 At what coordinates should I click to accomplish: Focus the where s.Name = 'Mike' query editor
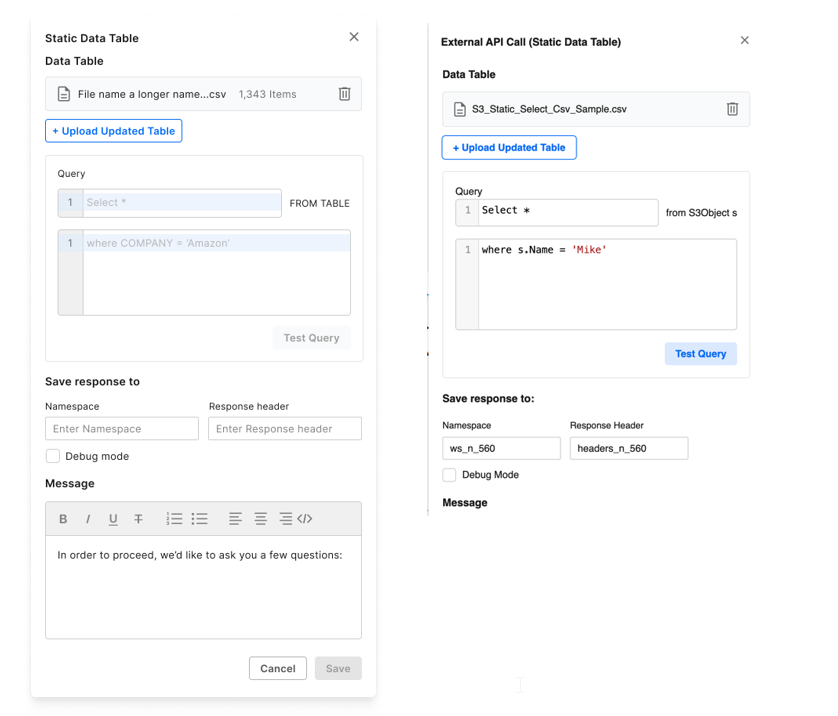click(x=596, y=284)
